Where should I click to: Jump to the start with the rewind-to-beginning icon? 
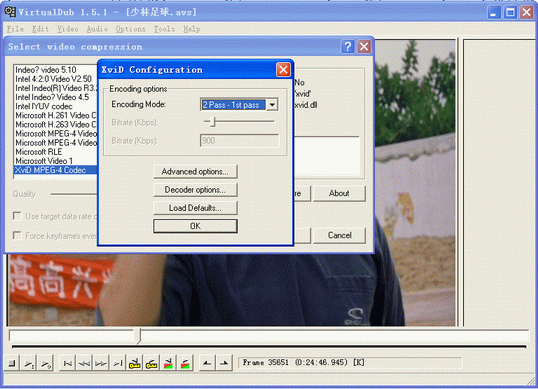pos(68,363)
